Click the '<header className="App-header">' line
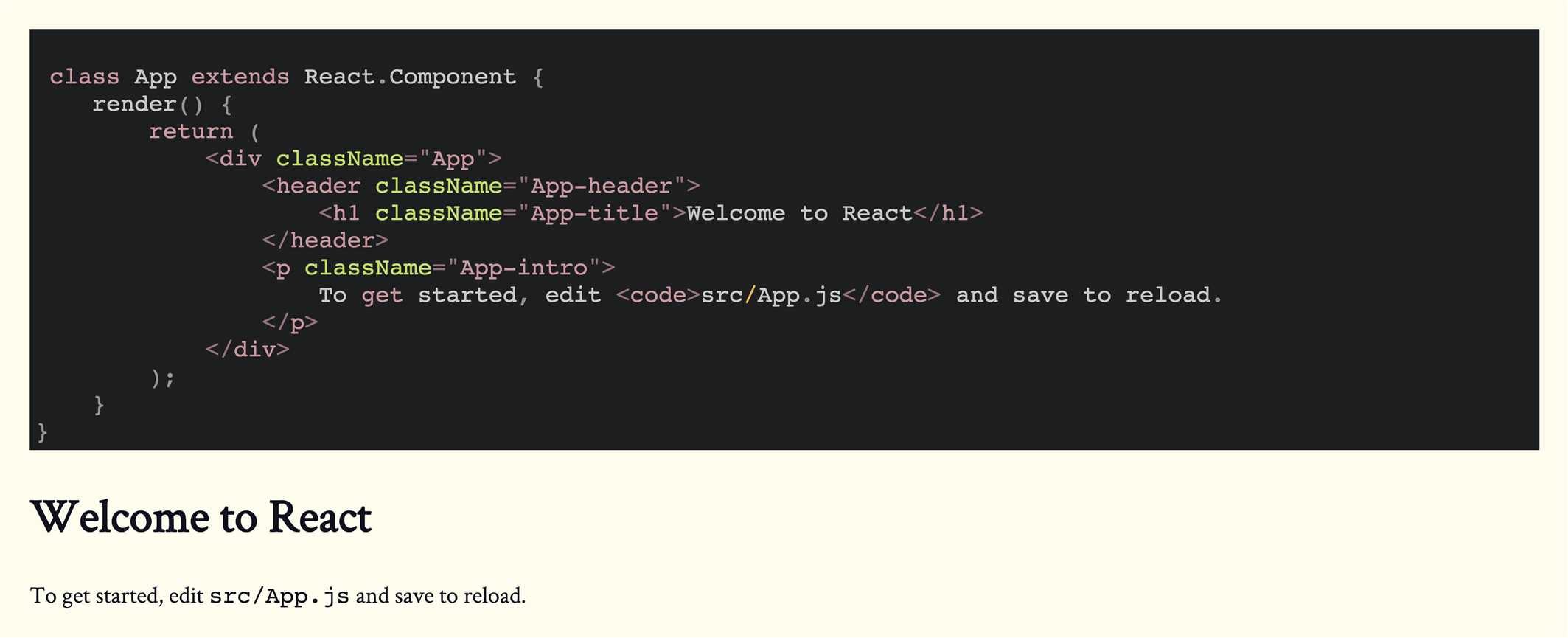 point(481,186)
